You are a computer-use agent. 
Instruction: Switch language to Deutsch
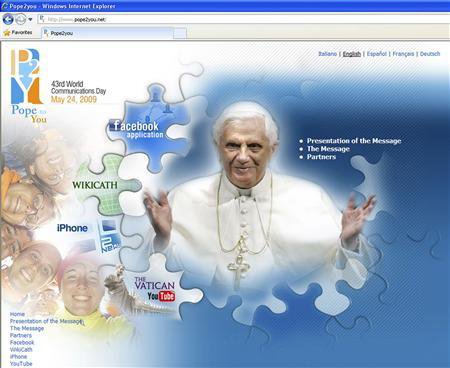click(x=430, y=54)
